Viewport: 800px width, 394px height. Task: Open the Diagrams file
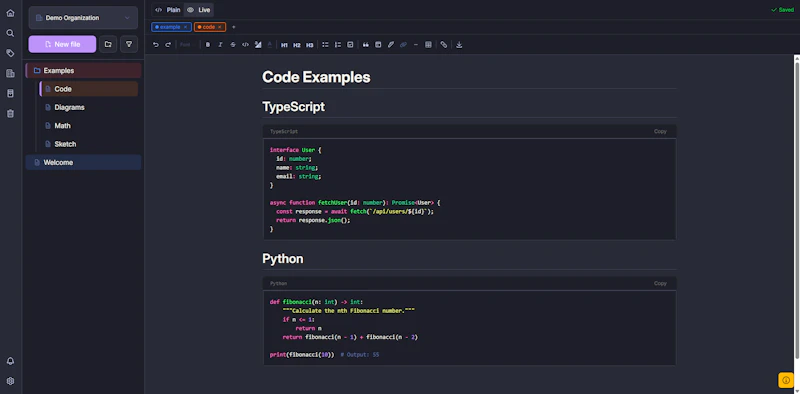pyautogui.click(x=89, y=107)
